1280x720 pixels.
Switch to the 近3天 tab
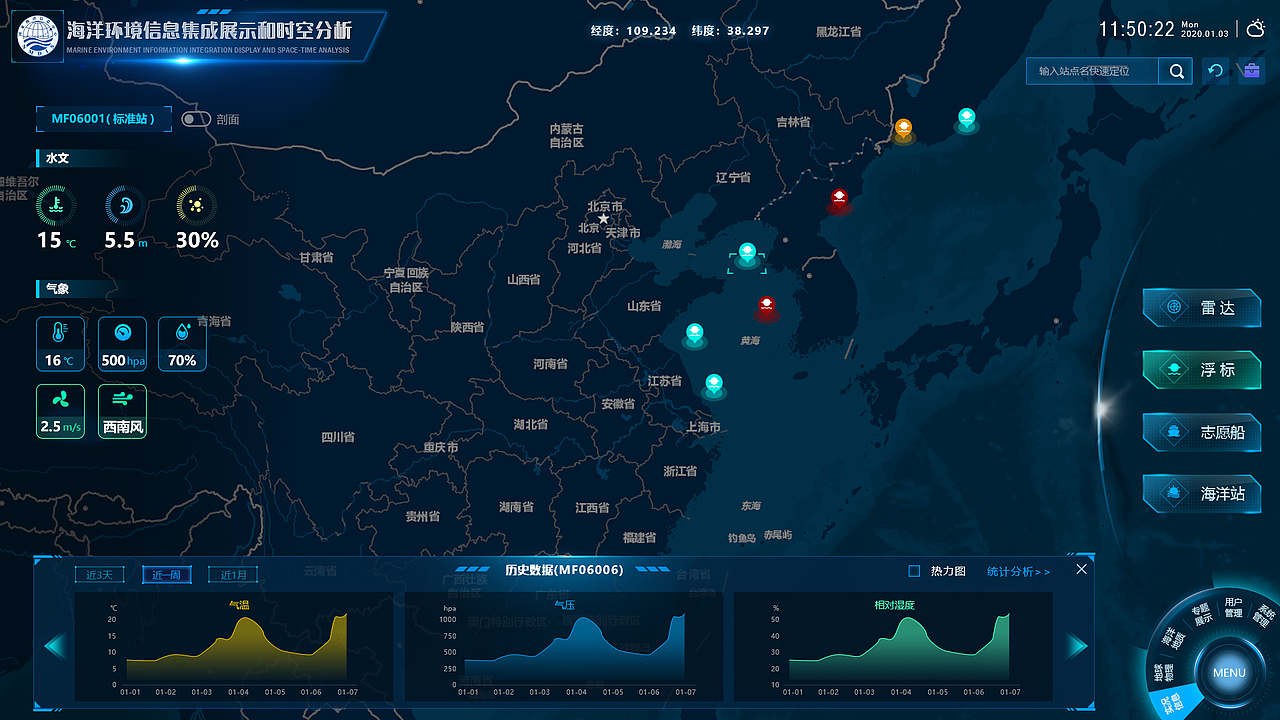click(100, 575)
